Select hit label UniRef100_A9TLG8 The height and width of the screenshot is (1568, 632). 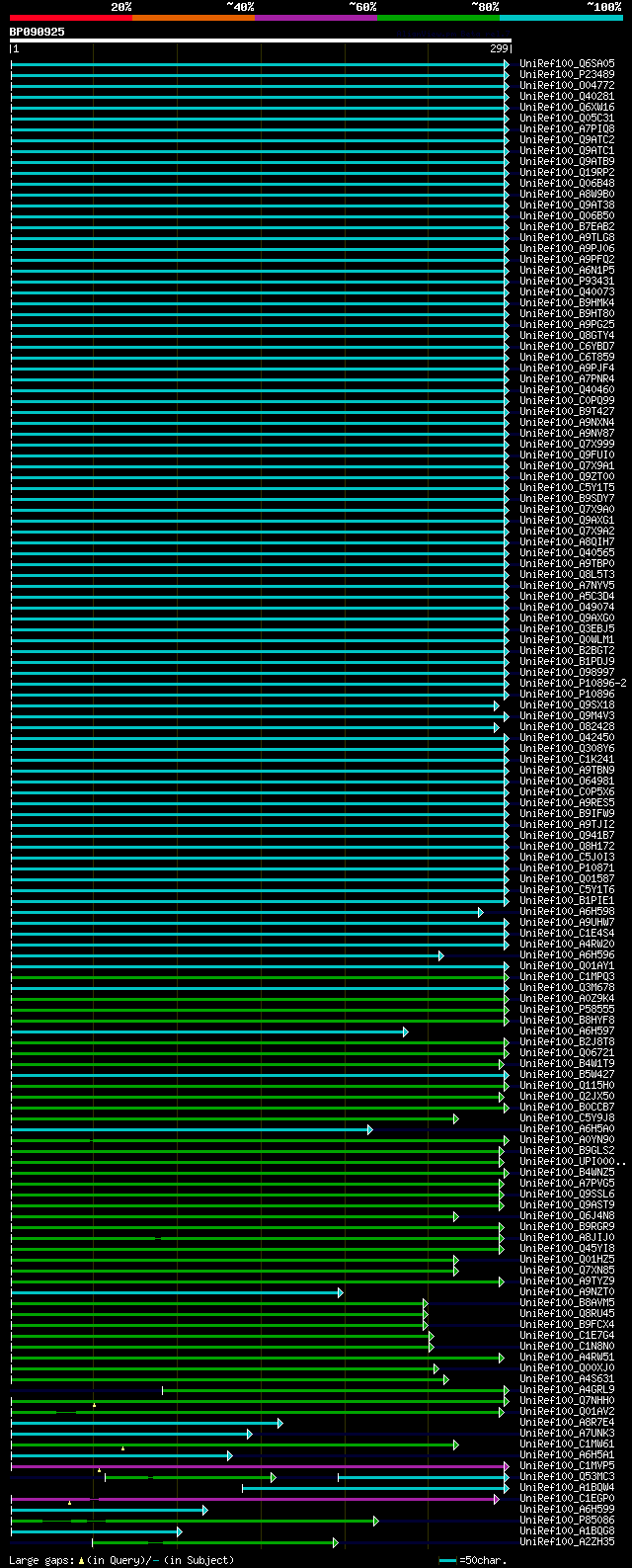[567, 237]
